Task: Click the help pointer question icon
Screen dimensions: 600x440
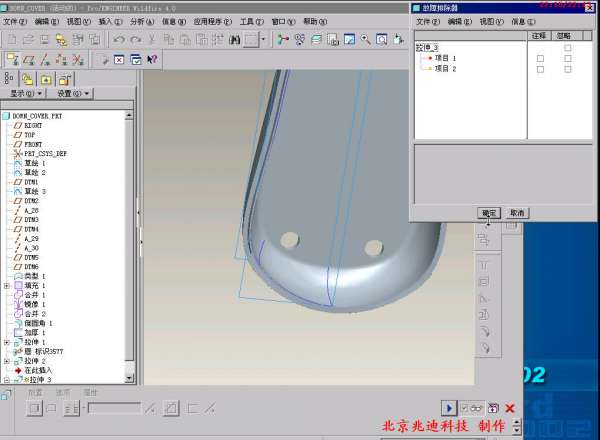Action: [152, 60]
